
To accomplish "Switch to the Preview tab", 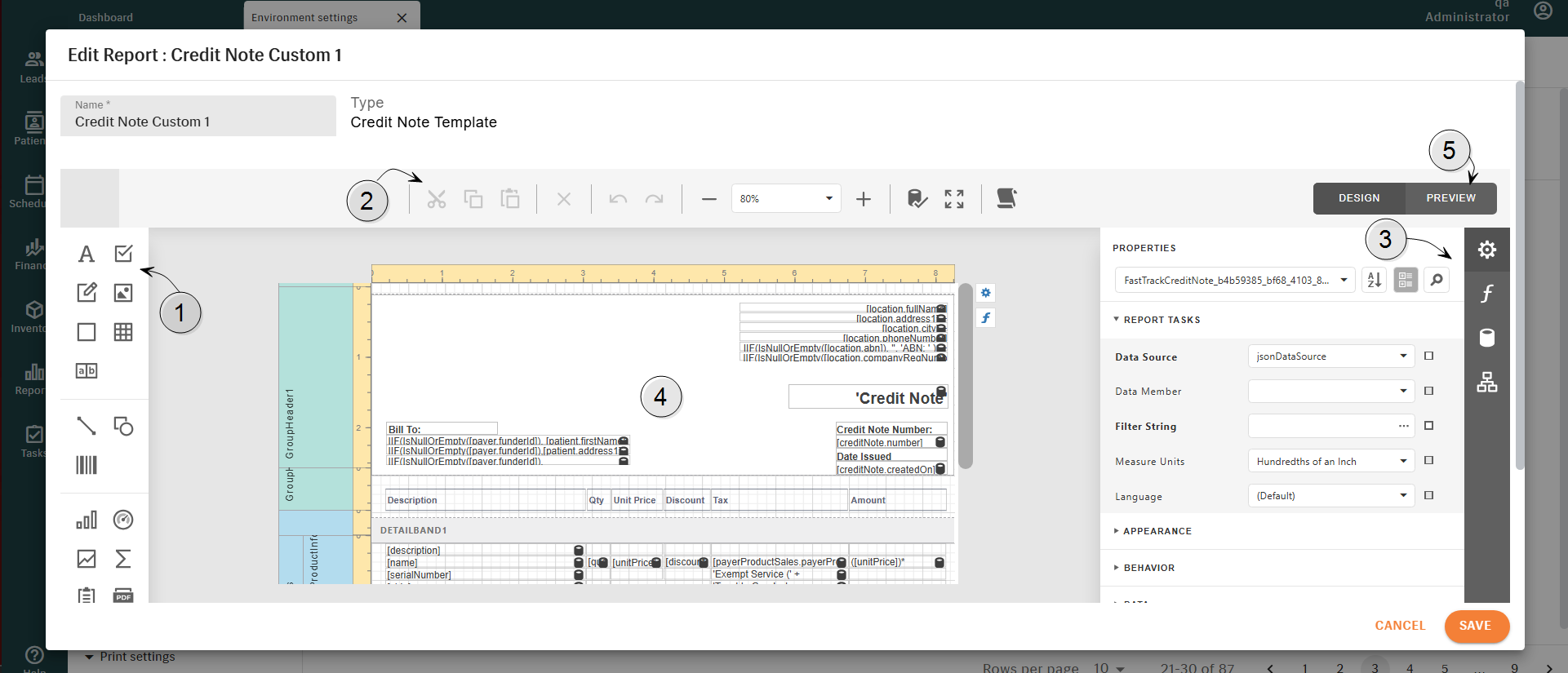I will (x=1450, y=198).
